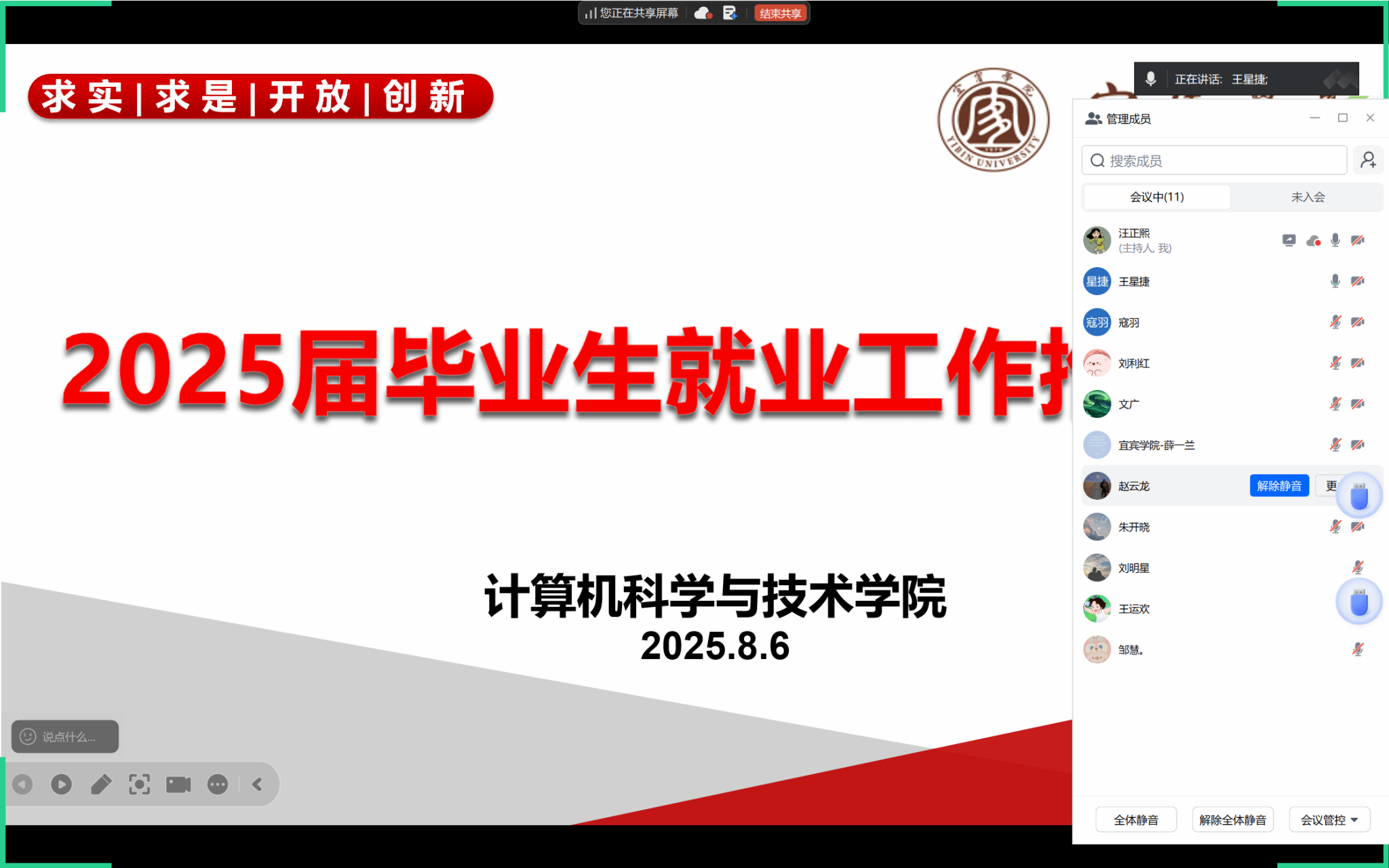Click the pen annotation tool
The width and height of the screenshot is (1389, 868).
point(101,785)
